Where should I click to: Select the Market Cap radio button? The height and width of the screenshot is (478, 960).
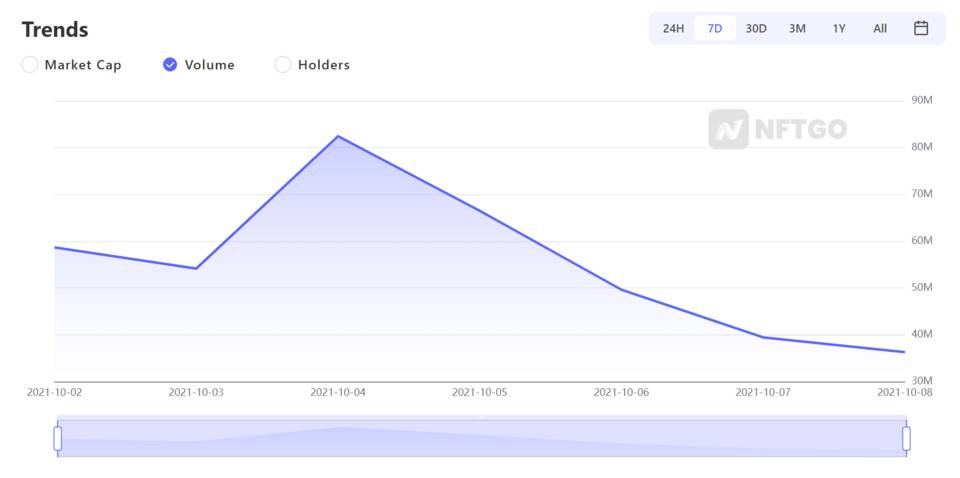pos(29,65)
